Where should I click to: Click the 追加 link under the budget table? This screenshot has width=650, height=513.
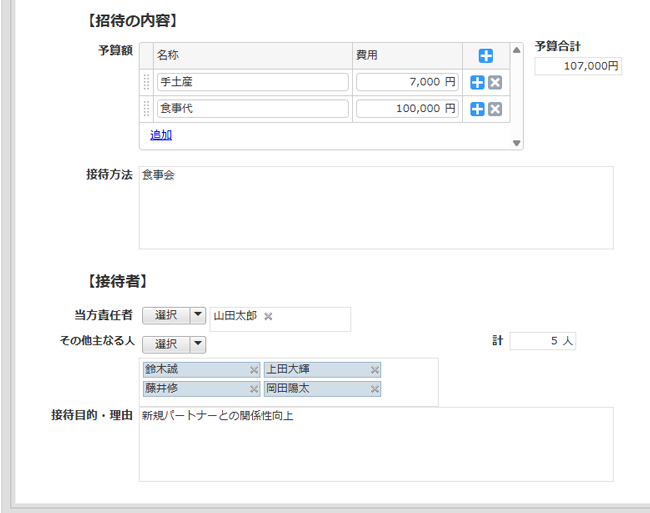(161, 135)
